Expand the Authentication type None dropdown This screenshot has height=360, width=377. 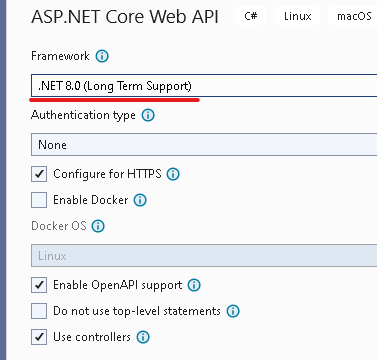tap(204, 145)
